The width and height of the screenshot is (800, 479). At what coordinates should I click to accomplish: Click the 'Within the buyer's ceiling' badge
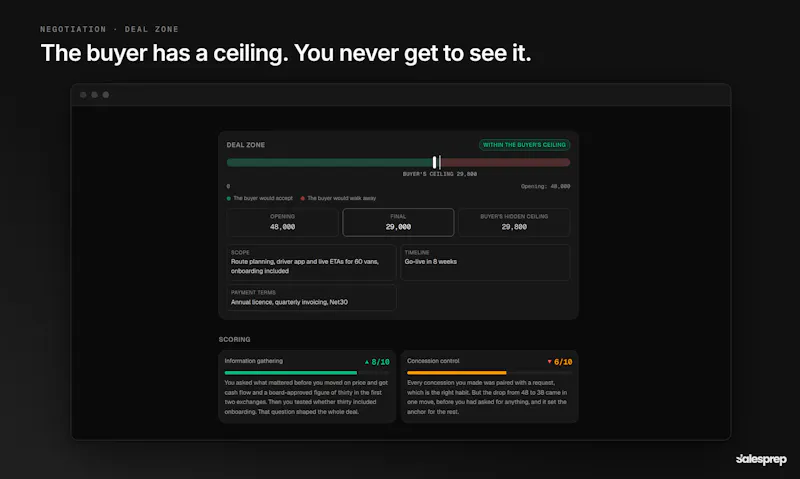tap(524, 145)
